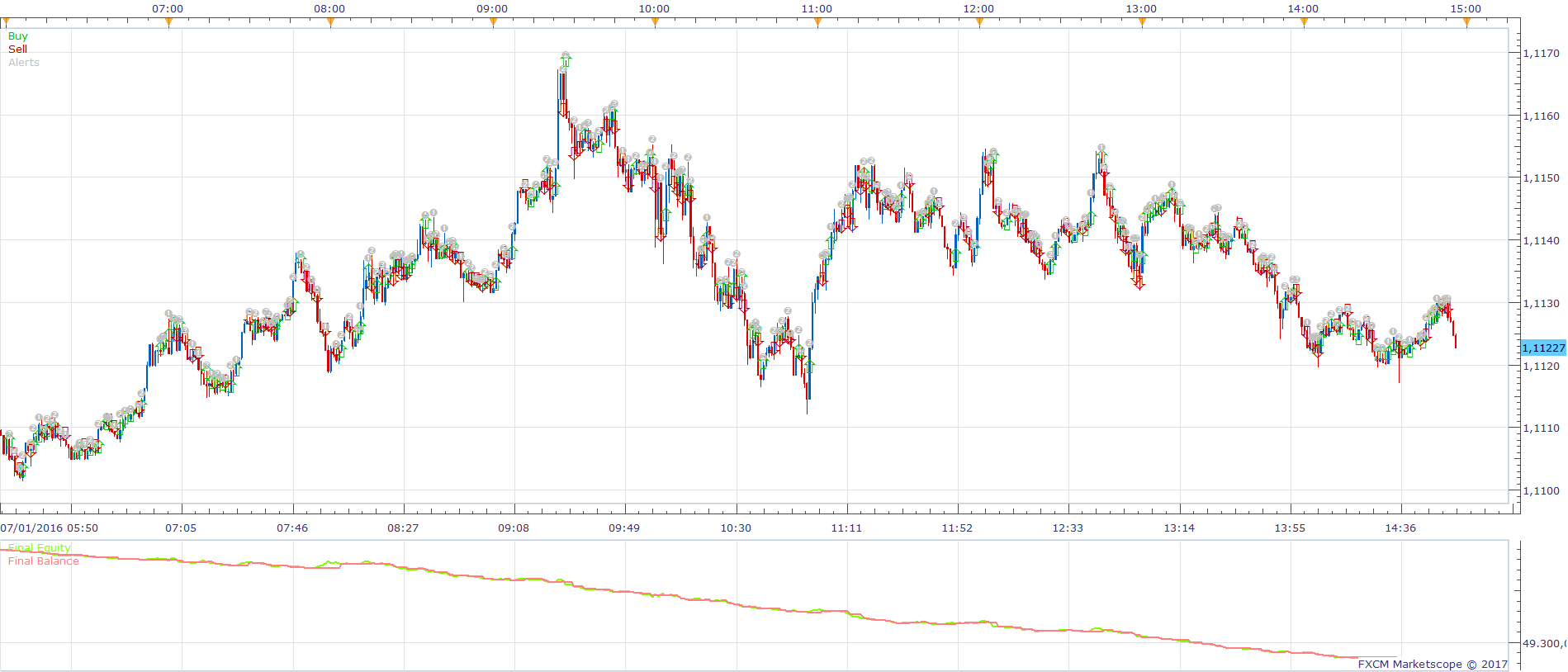Click the 11:11 bottom time label
1568x672 pixels.
846,528
